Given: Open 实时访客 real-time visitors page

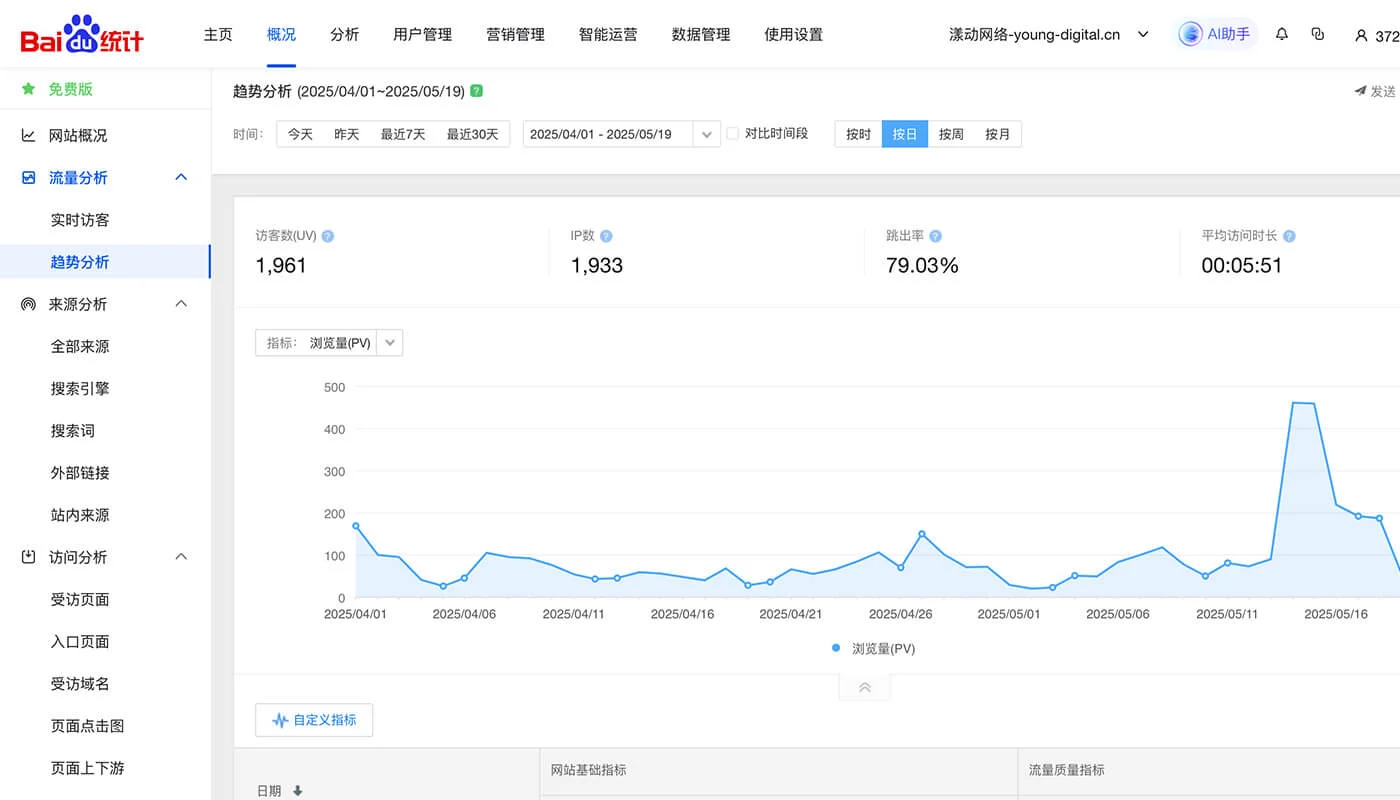Looking at the screenshot, I should tap(81, 219).
